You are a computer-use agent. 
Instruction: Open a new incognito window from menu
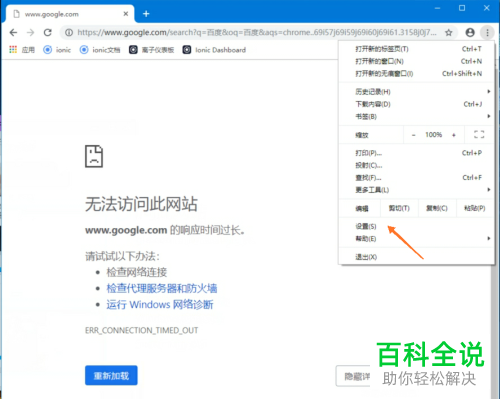tap(416, 74)
